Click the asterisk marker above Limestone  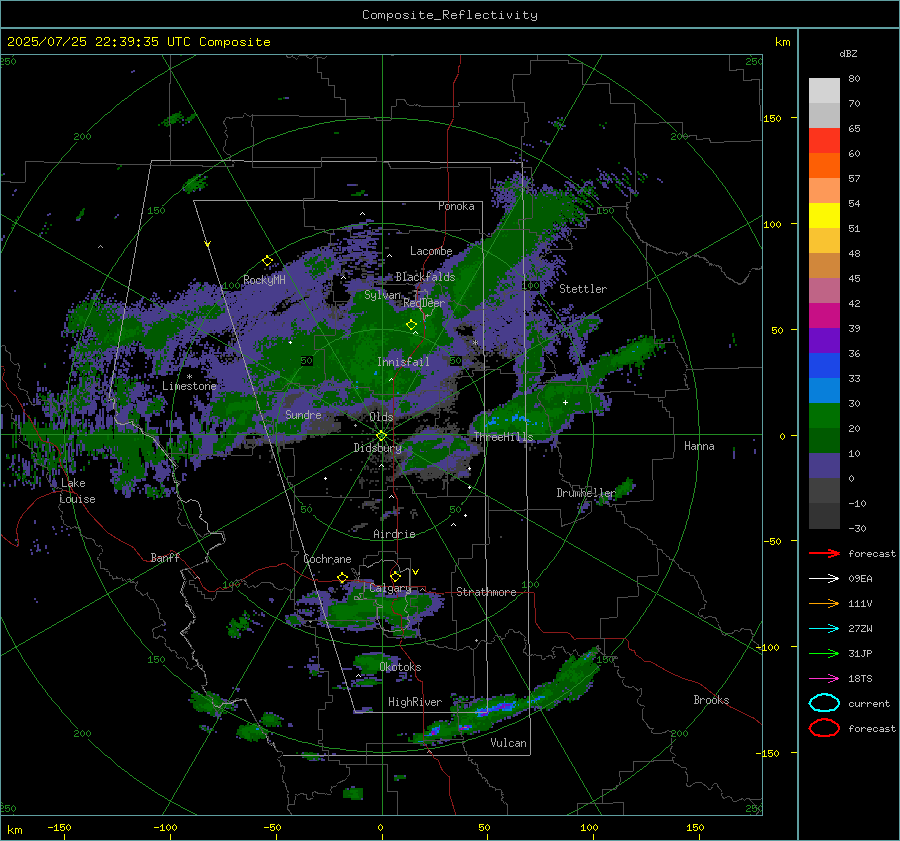[x=189, y=377]
